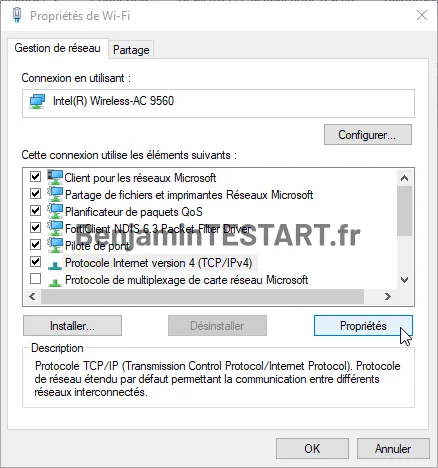Uncheck Partage de fichiers et imprimantes checkbox
438x468 pixels.
pyautogui.click(x=35, y=193)
